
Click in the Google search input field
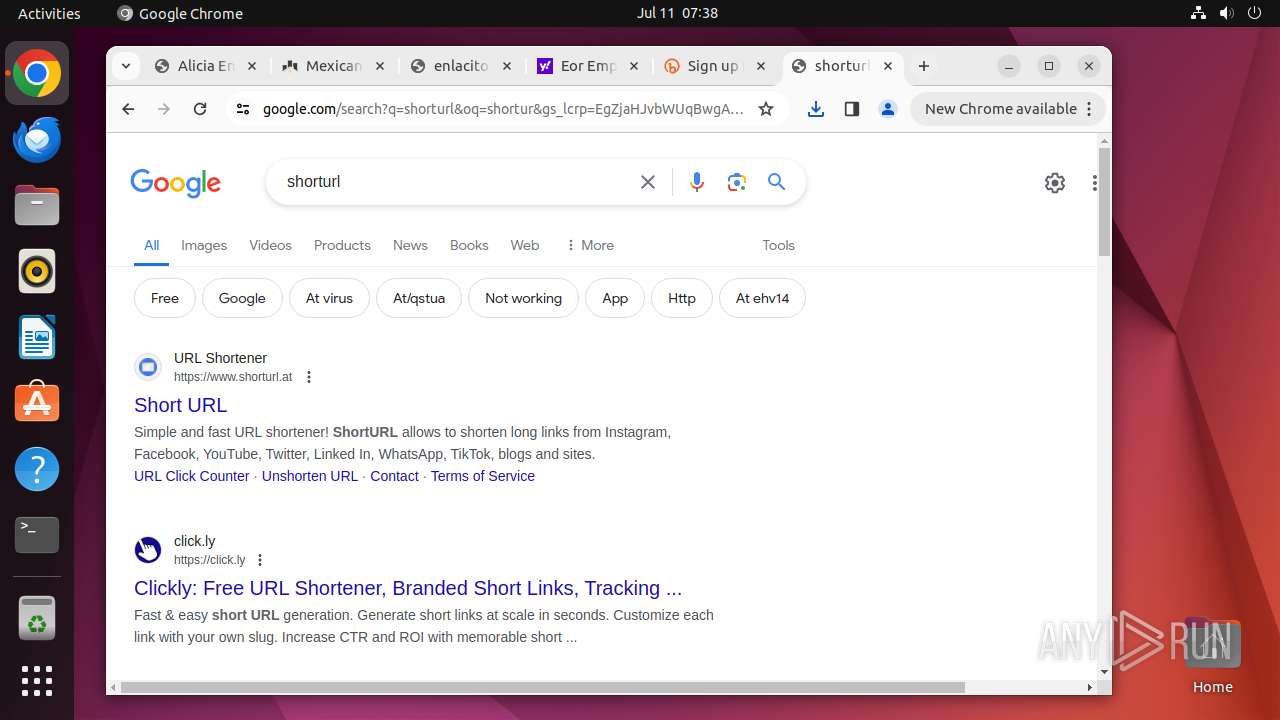tap(455, 182)
